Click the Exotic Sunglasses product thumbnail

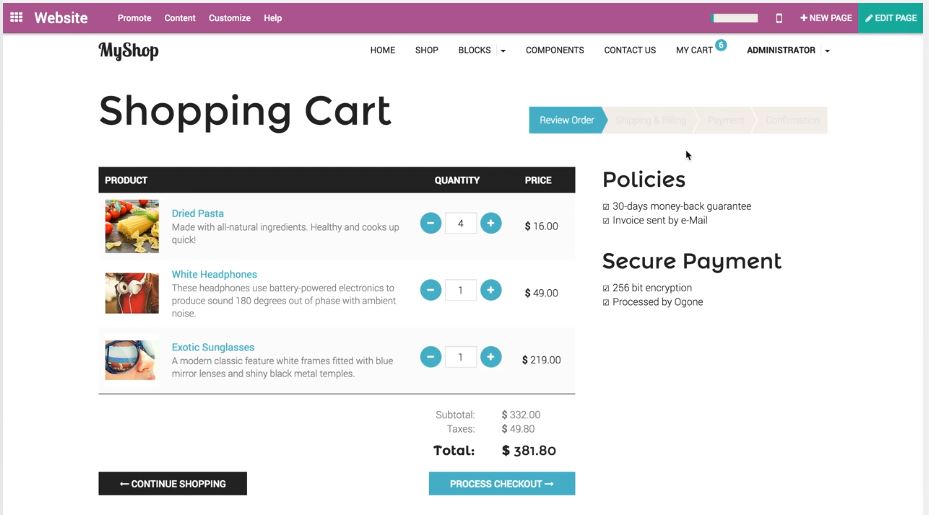click(132, 359)
